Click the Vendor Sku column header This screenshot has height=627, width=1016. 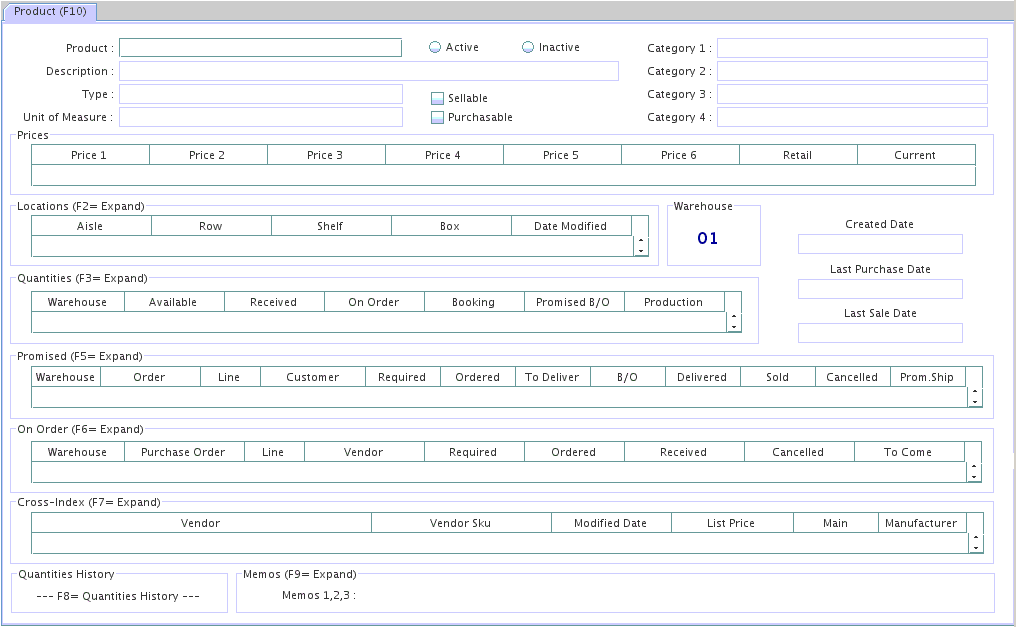[460, 523]
